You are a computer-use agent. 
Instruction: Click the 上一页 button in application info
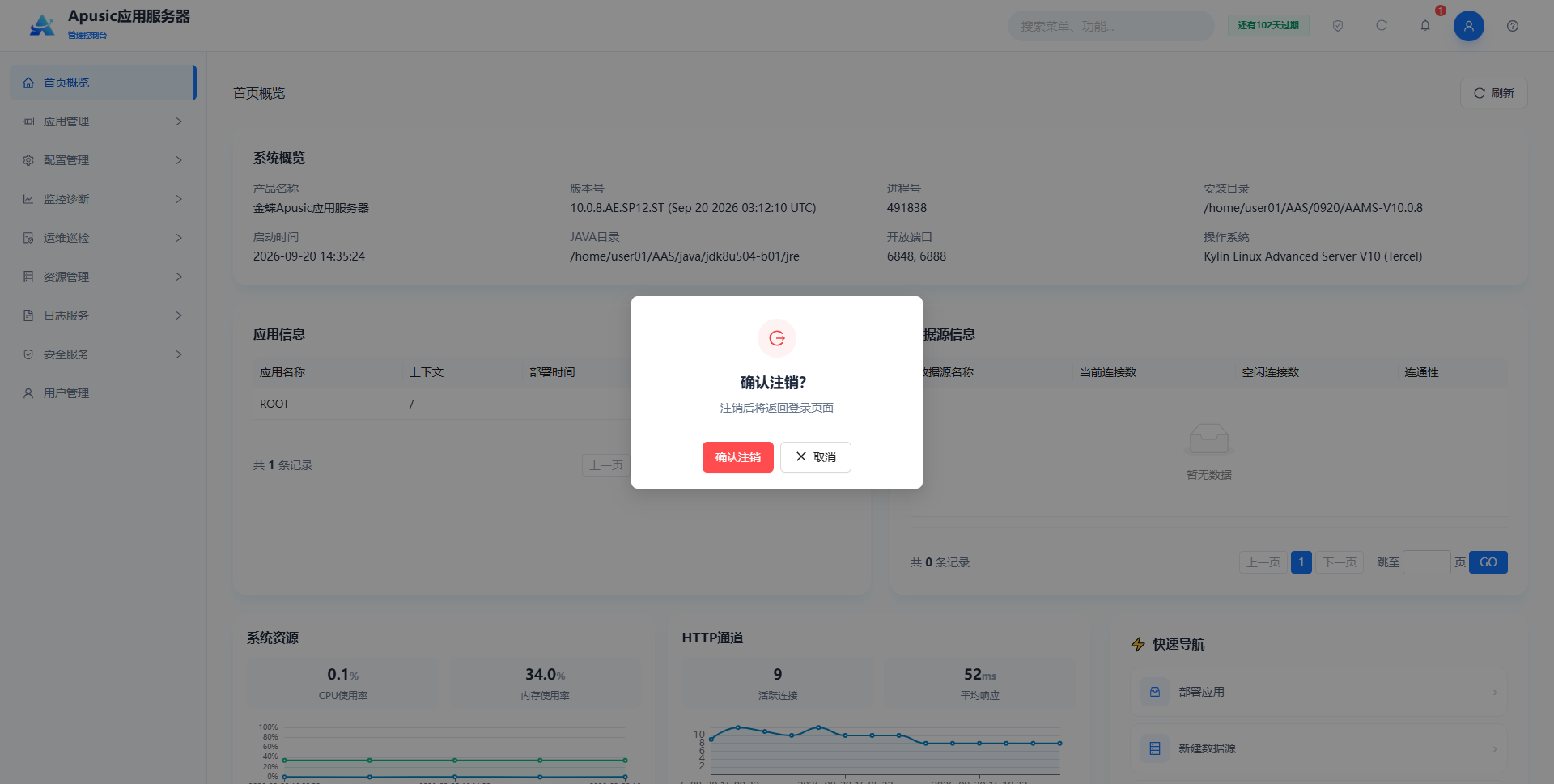(606, 465)
